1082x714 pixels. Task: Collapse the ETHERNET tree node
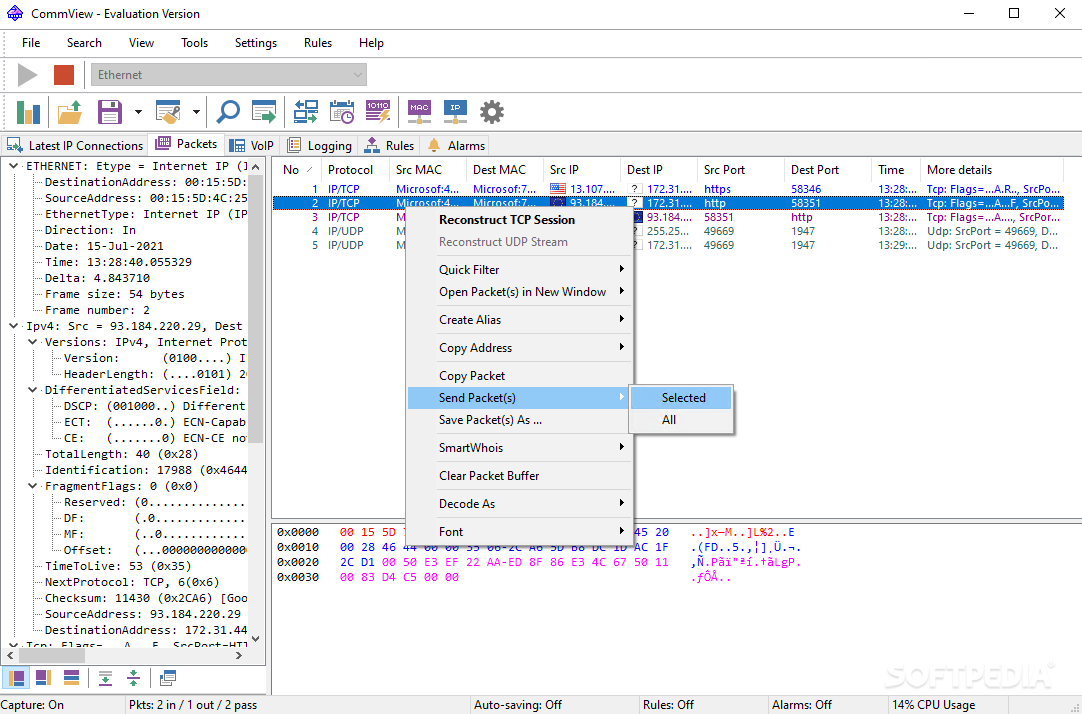[13, 166]
